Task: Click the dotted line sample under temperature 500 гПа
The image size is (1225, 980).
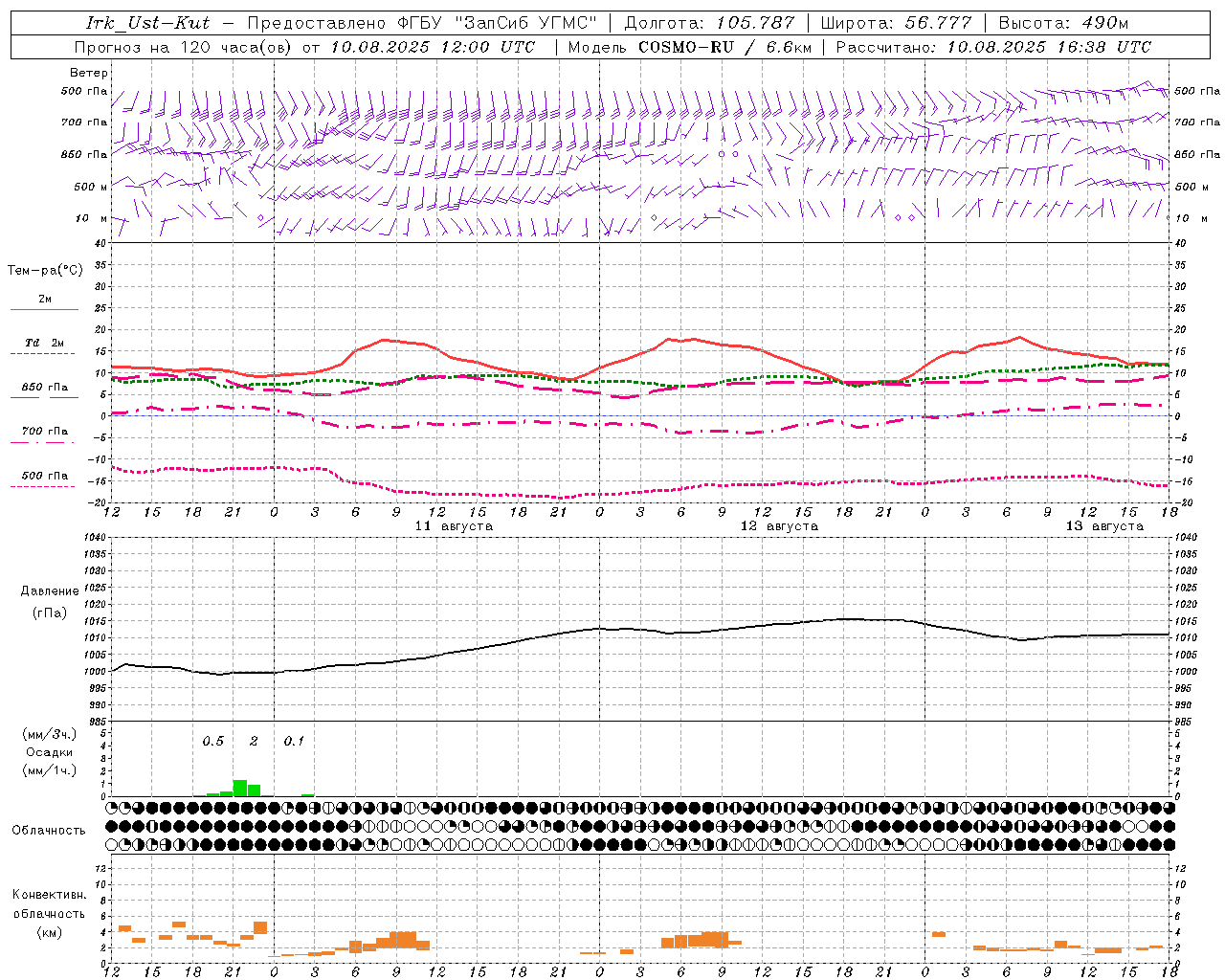Action: pos(43,487)
